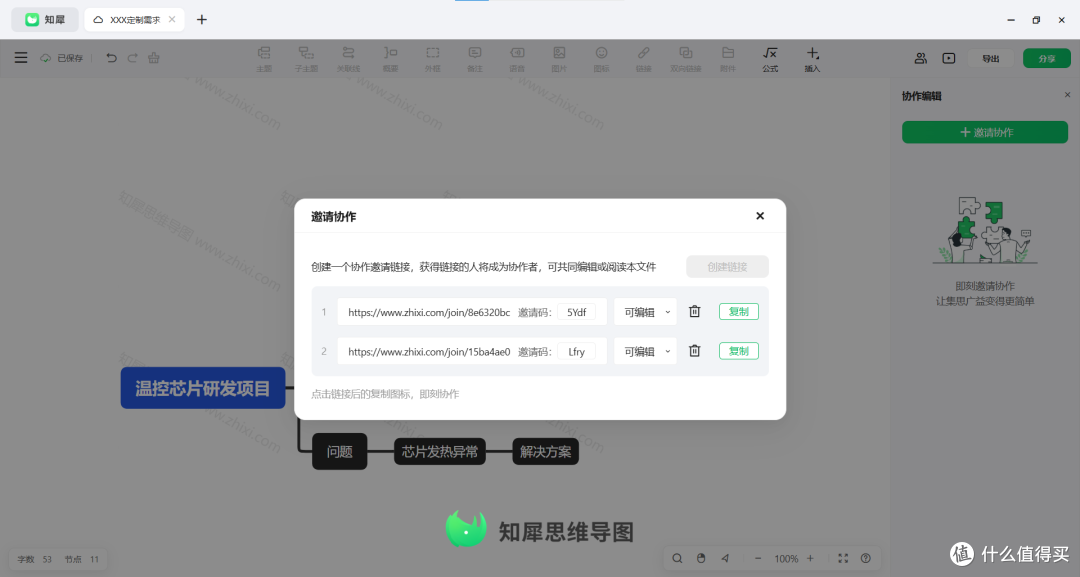Insert a relationship line (关联线)

[349, 59]
